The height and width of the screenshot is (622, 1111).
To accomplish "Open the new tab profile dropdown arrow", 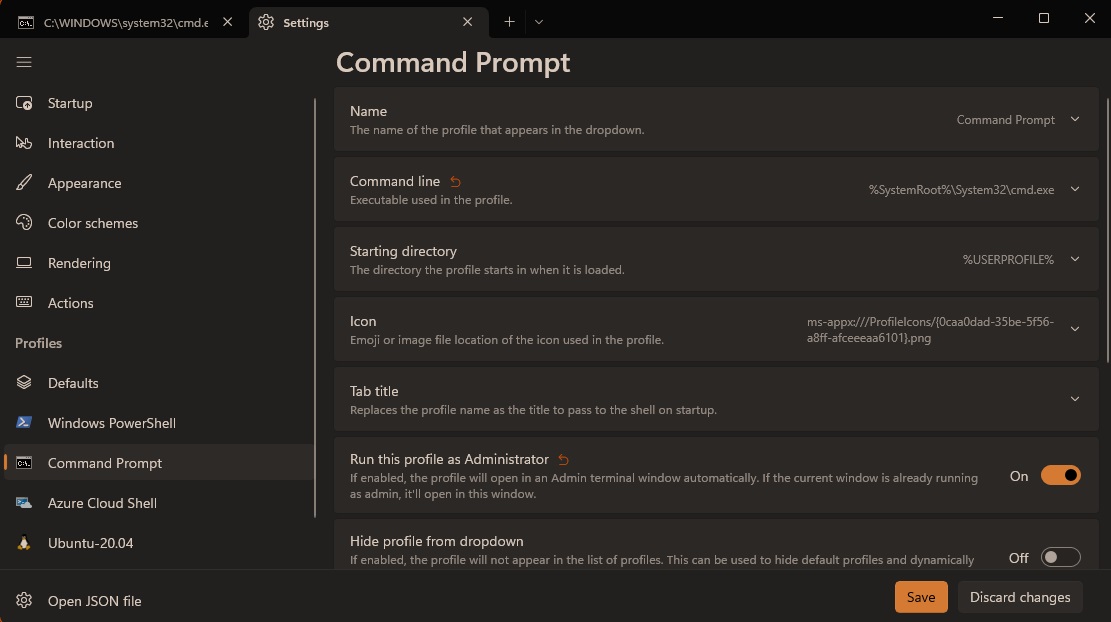I will tap(539, 21).
